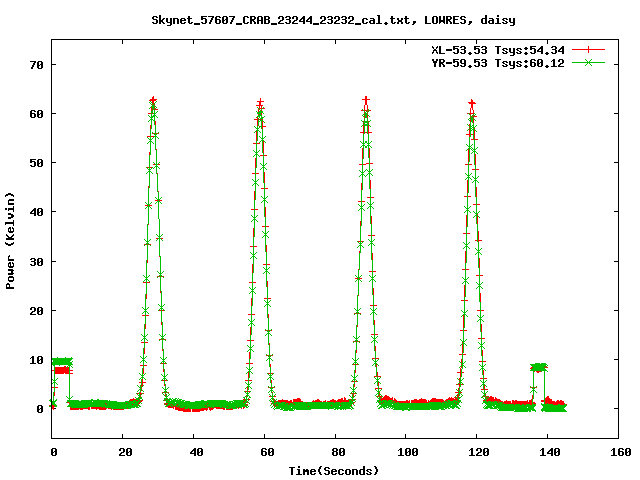Select legend entry YR-59.53 Tsys:60.12
This screenshot has width=640, height=480.
click(x=498, y=63)
